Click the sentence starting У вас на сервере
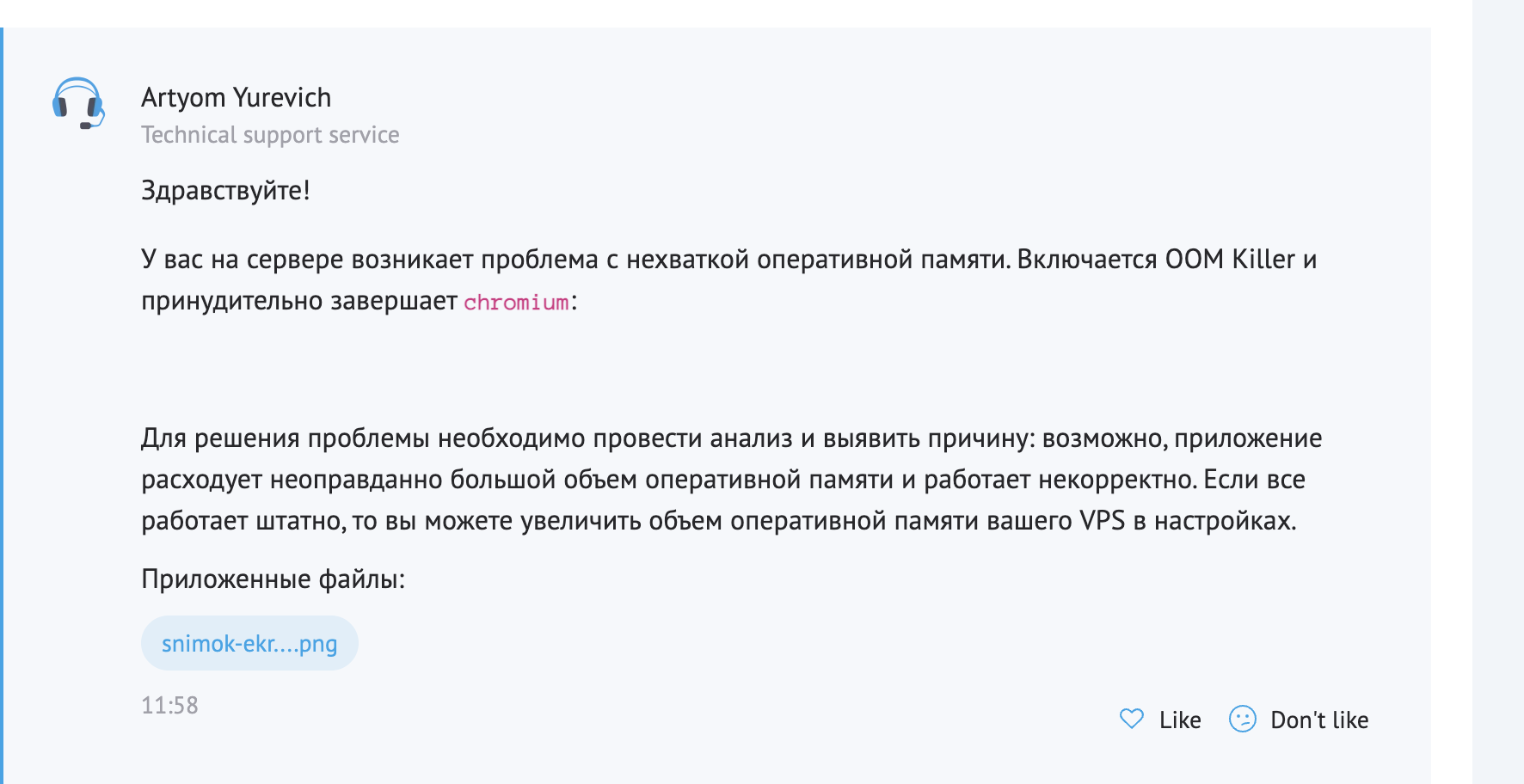The height and width of the screenshot is (784, 1524). pyautogui.click(x=576, y=260)
